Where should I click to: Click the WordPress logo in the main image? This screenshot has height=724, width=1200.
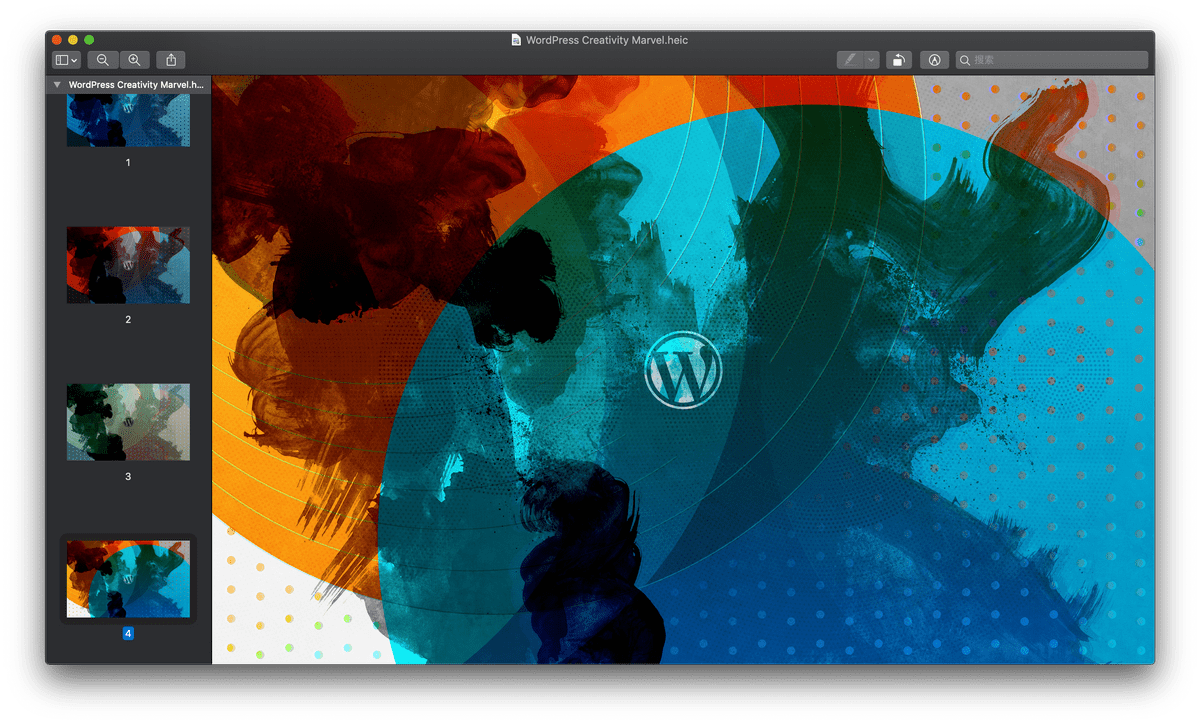[x=682, y=370]
